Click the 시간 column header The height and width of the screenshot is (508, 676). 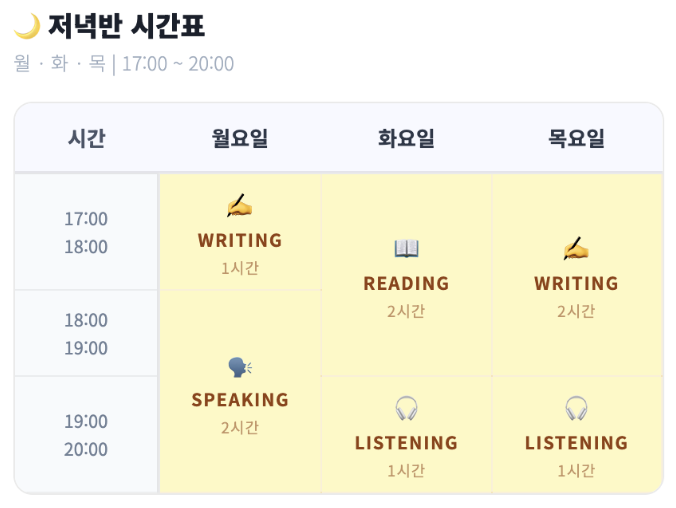point(86,138)
